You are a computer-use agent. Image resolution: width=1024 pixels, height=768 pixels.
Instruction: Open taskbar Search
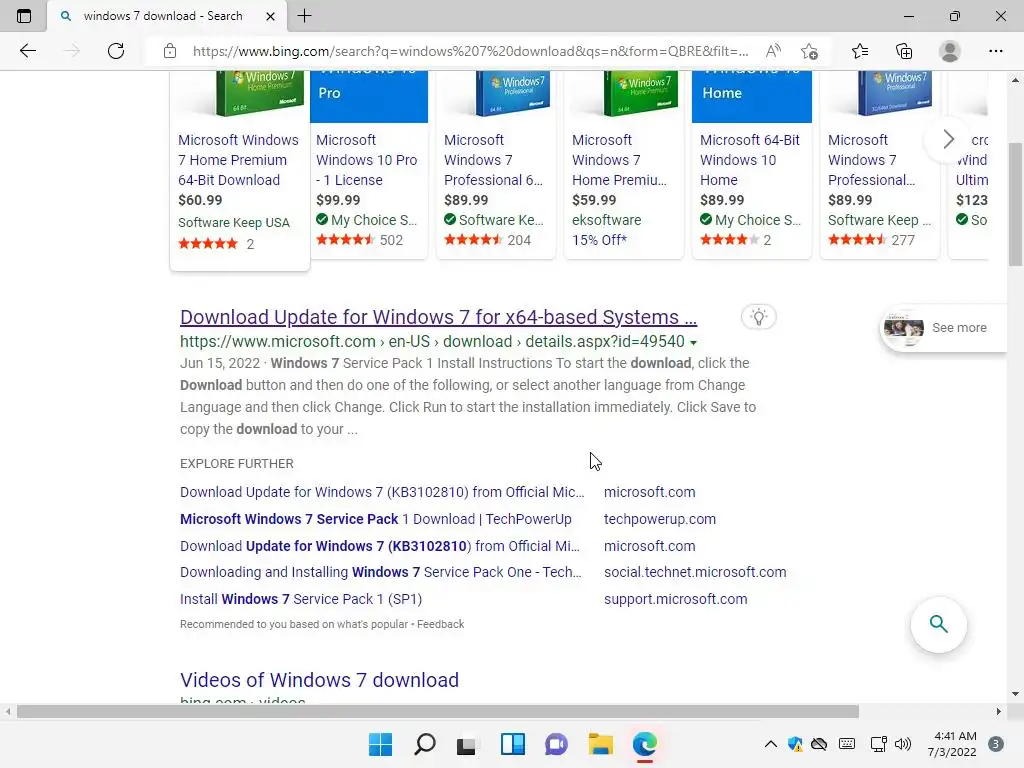tap(424, 744)
